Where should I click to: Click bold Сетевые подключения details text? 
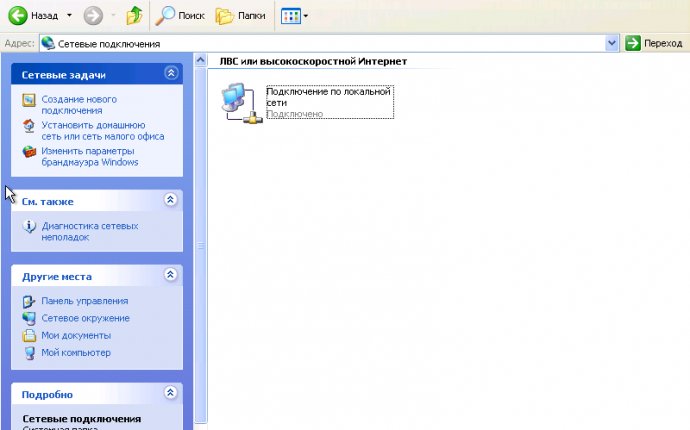coord(82,419)
